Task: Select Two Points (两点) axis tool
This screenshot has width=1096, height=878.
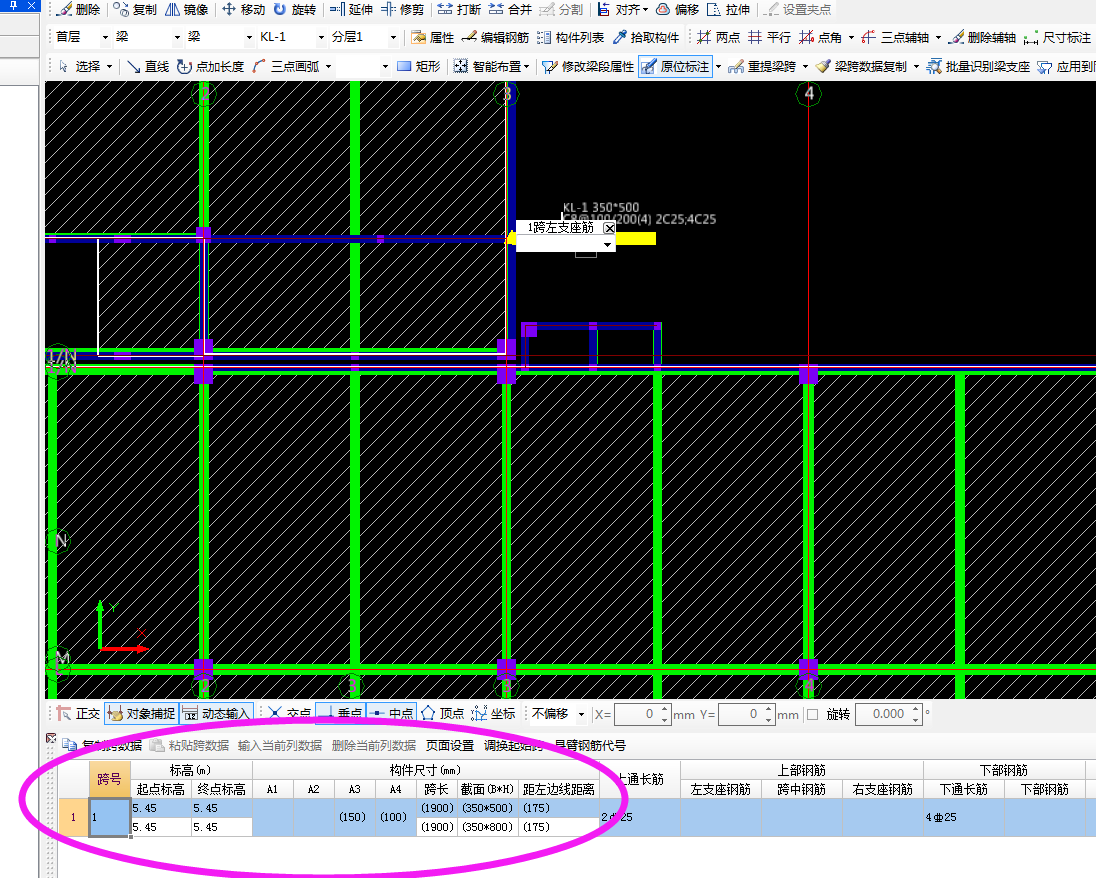Action: pos(718,37)
